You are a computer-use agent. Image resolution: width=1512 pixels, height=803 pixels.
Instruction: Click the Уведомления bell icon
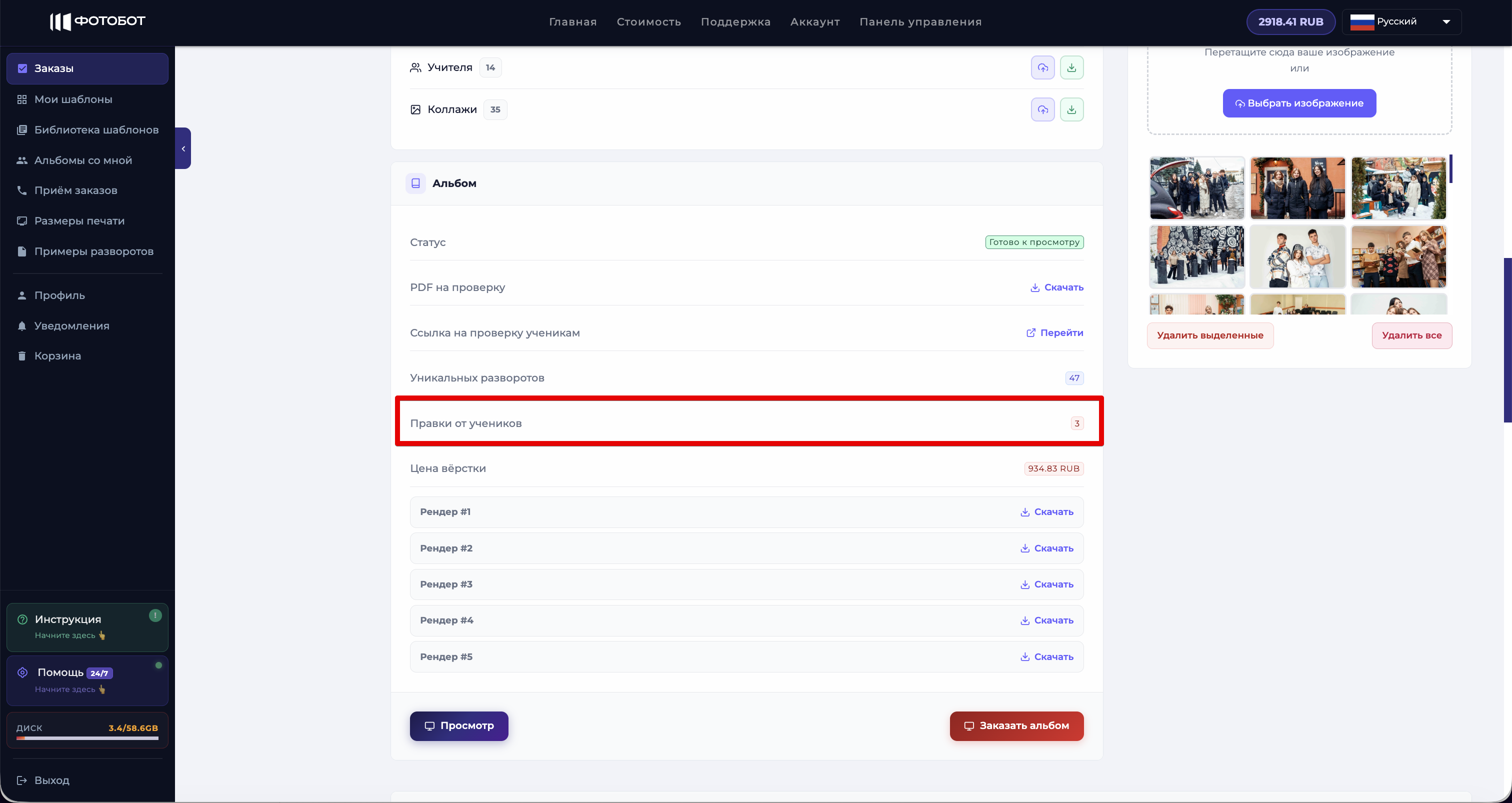(x=22, y=326)
